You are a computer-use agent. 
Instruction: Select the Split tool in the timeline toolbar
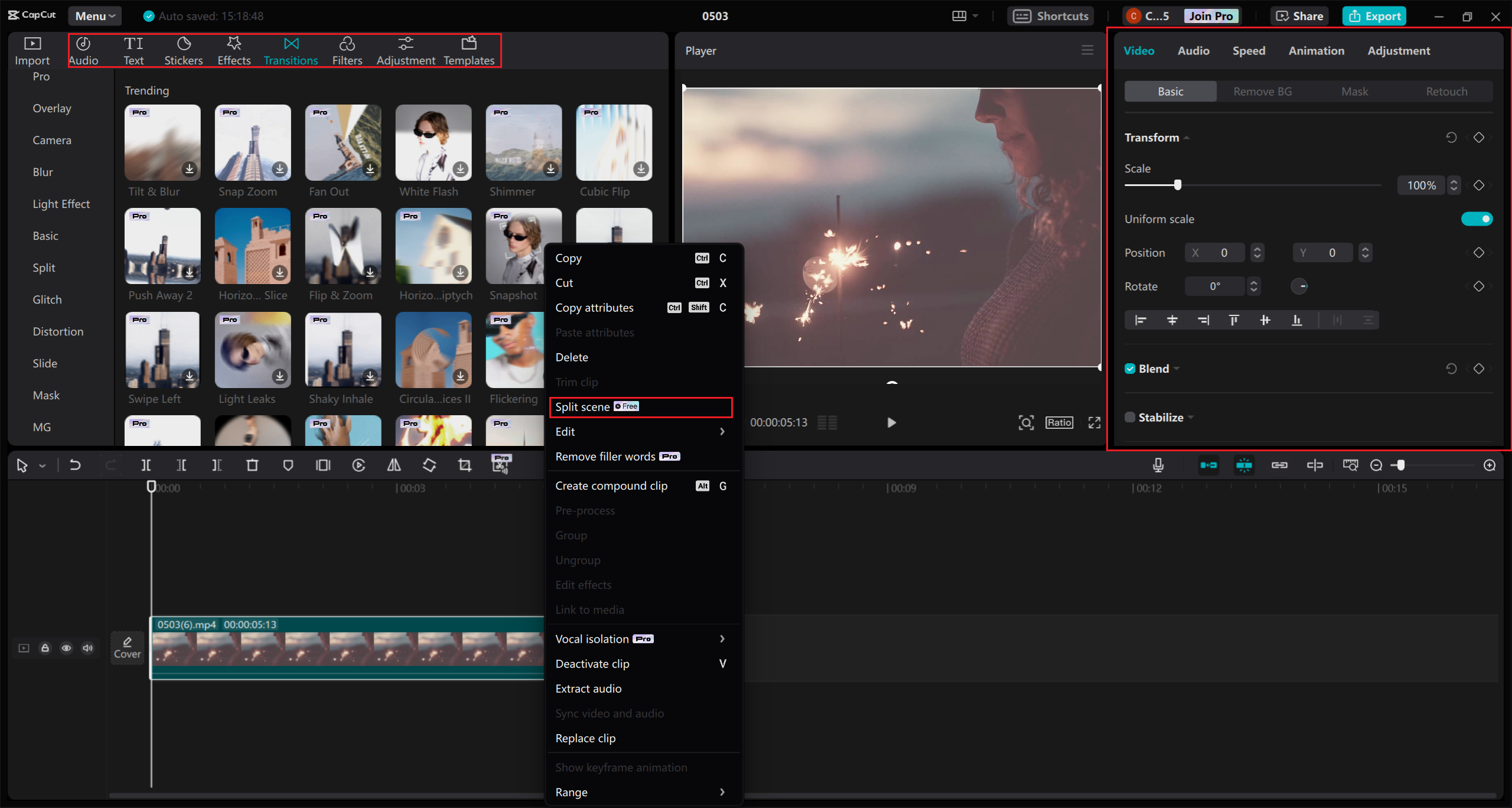coord(146,465)
